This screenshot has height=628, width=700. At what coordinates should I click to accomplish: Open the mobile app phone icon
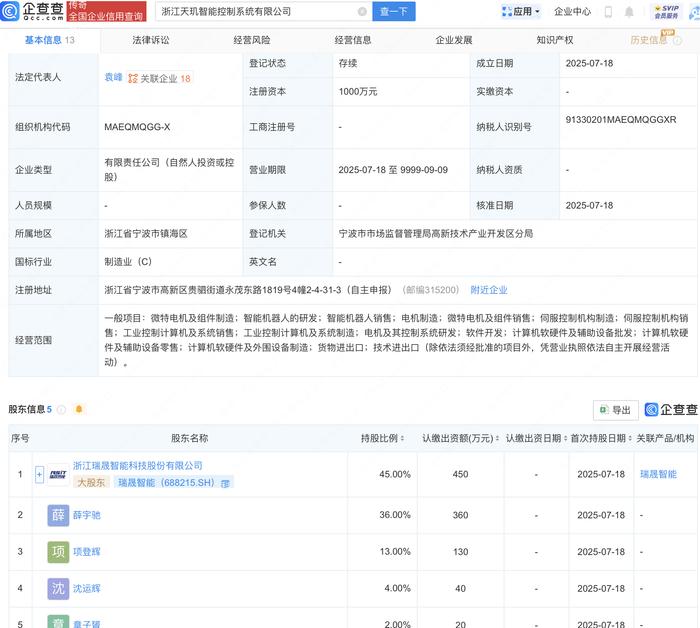[x=608, y=12]
